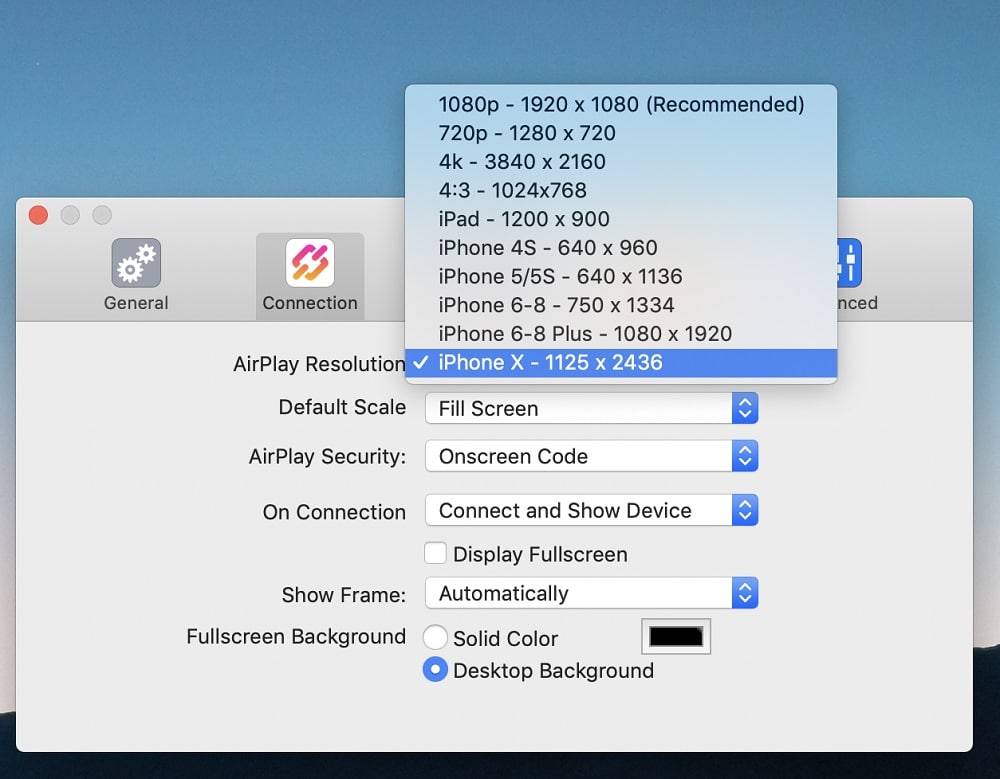The width and height of the screenshot is (1000, 779).
Task: Choose 1080p - 1920 x 1080 (Recommended)
Action: [621, 104]
